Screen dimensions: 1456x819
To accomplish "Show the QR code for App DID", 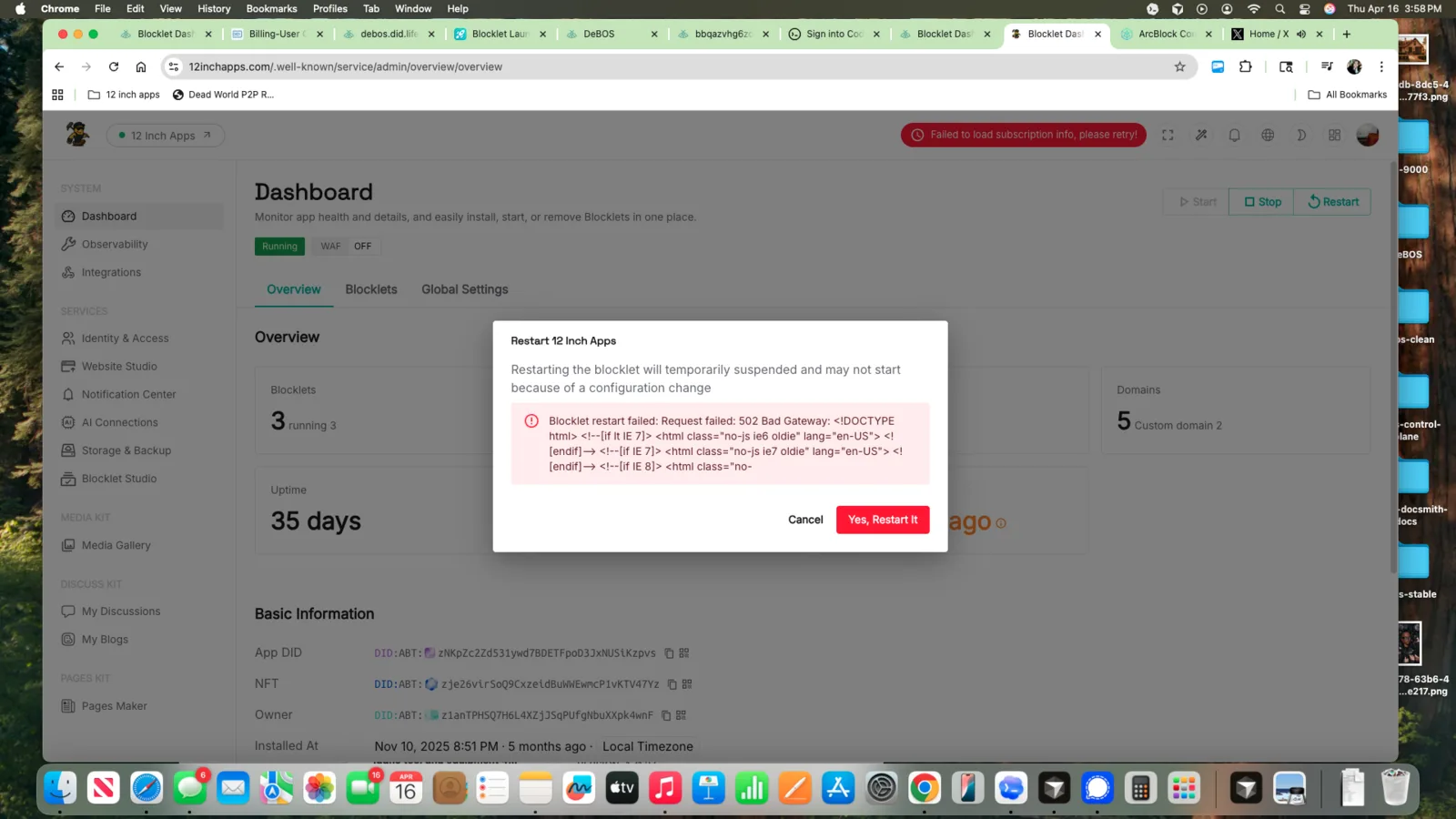I will 684,653.
